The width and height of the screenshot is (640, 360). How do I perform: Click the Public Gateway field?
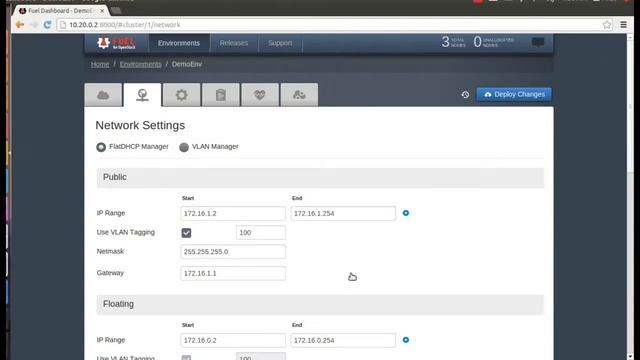[233, 273]
